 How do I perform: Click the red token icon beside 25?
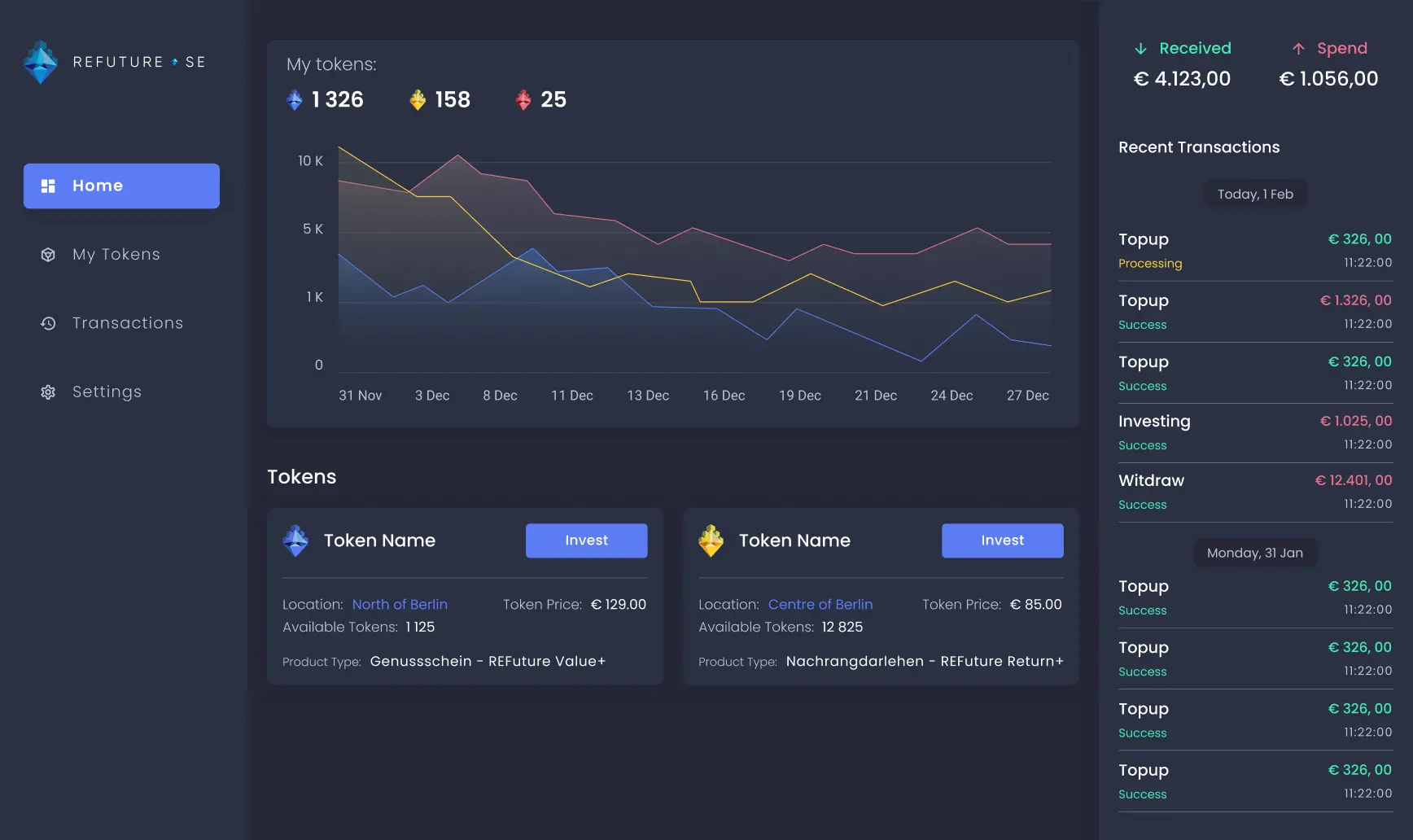(x=523, y=100)
